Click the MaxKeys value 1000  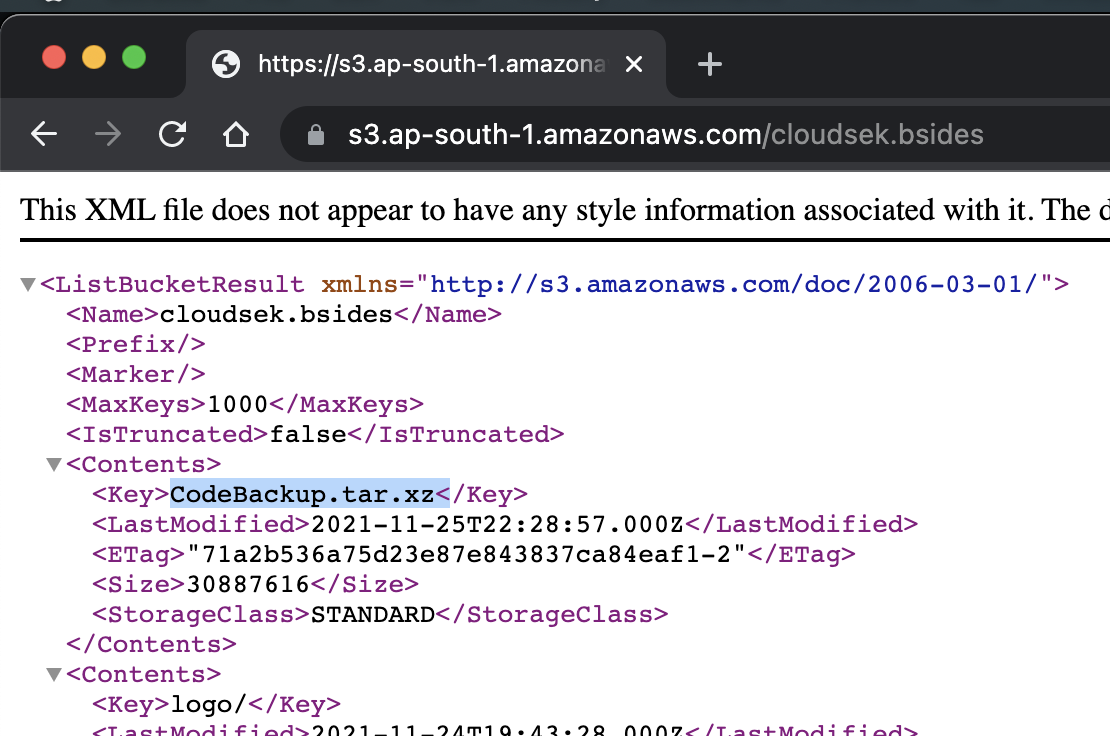tap(238, 404)
